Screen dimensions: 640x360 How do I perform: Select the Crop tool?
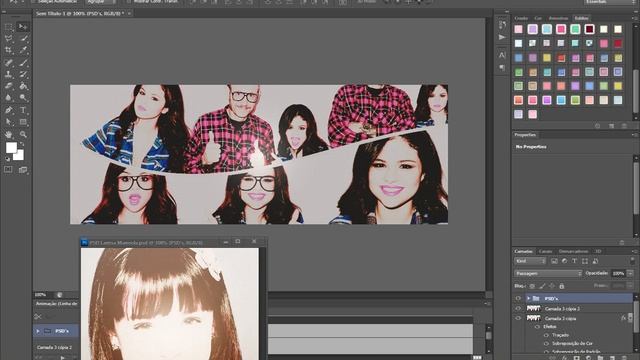[8, 50]
